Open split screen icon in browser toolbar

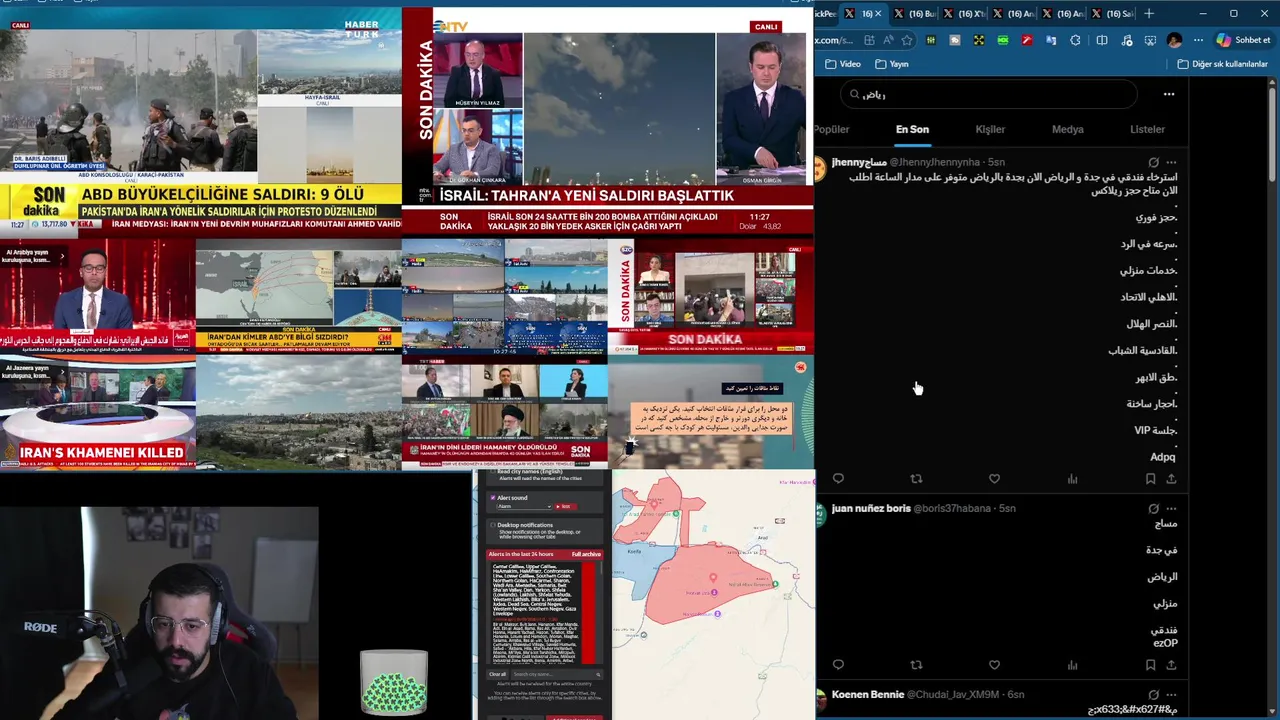tap(1102, 40)
